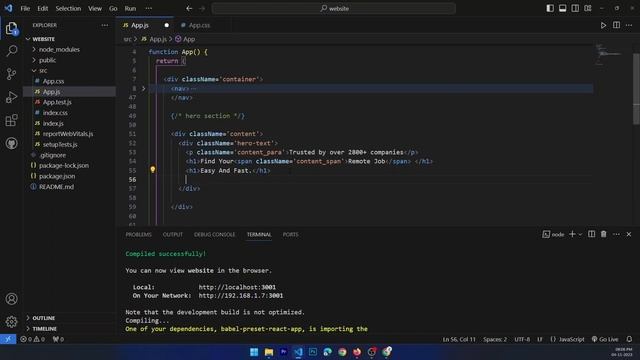Screen dimensions: 640x360
Task: Open the terminal launch profile dropdown
Action: tap(580, 234)
